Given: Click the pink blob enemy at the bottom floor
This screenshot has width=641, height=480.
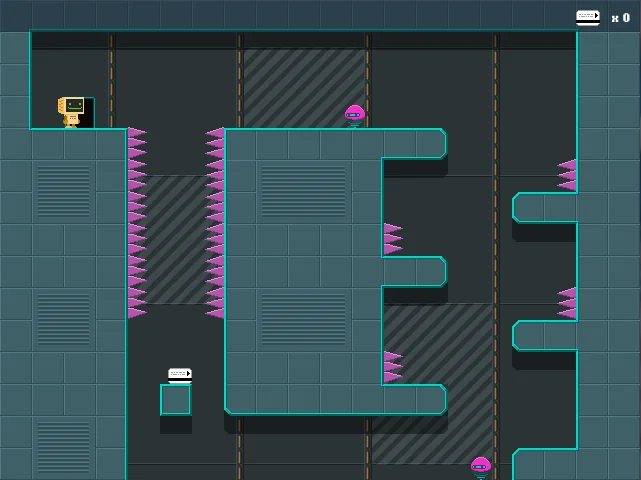Looking at the screenshot, I should coord(481,467).
